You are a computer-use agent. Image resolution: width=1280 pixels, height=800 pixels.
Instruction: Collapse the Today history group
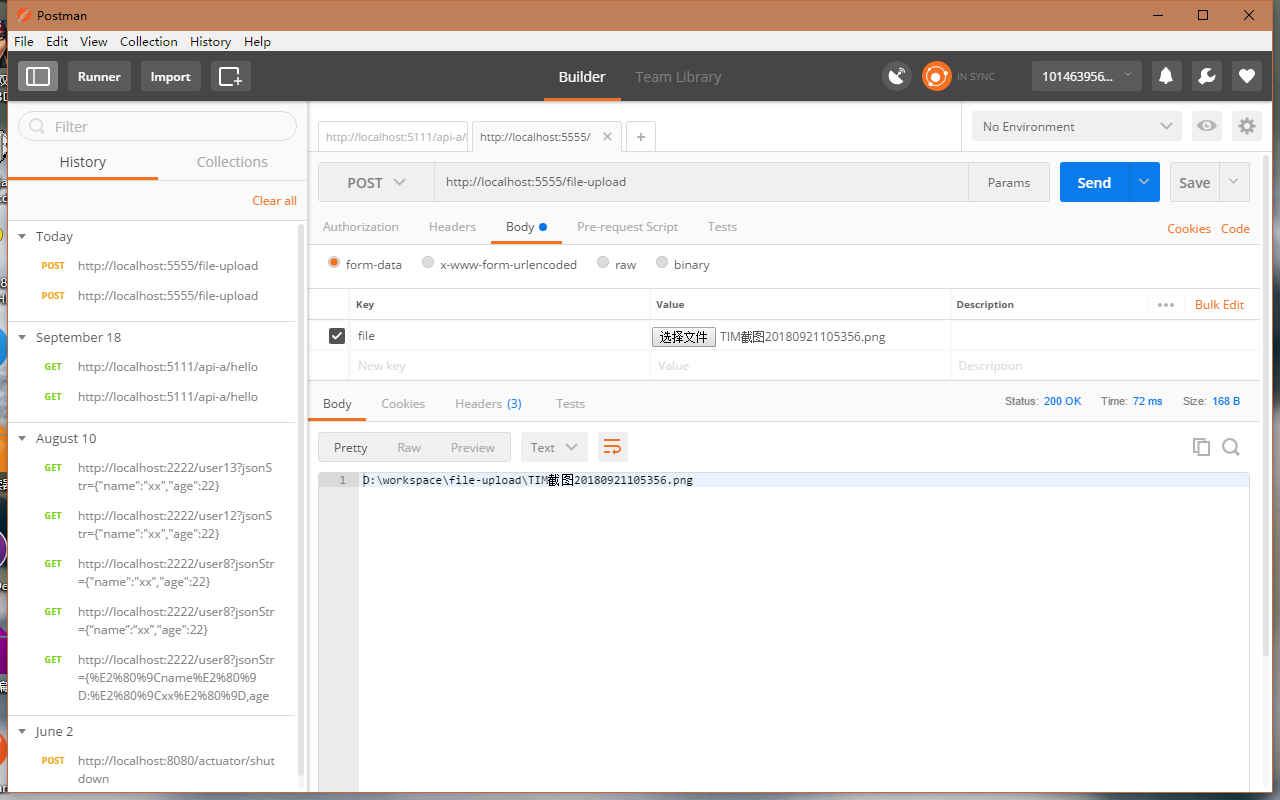pos(22,236)
